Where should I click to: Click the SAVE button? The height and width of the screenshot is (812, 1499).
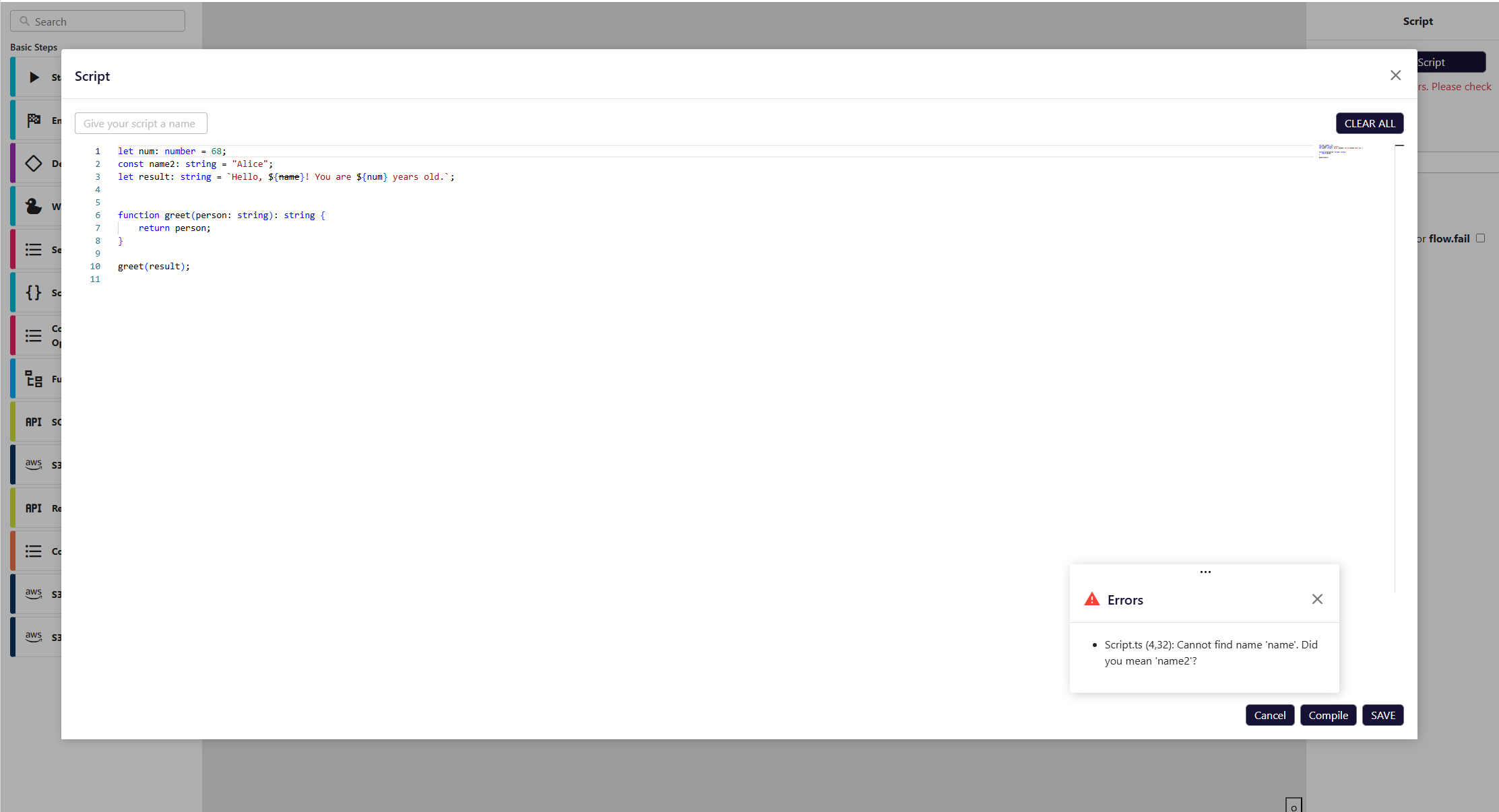click(1382, 715)
